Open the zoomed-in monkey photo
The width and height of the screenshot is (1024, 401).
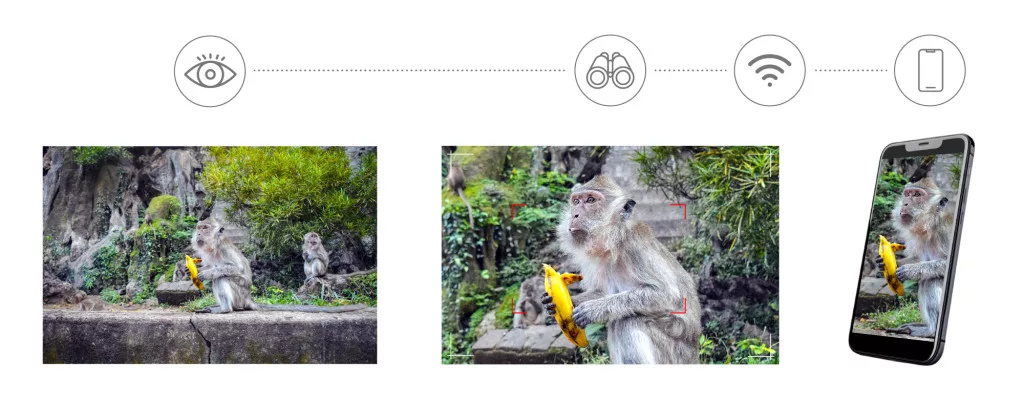[x=610, y=255]
